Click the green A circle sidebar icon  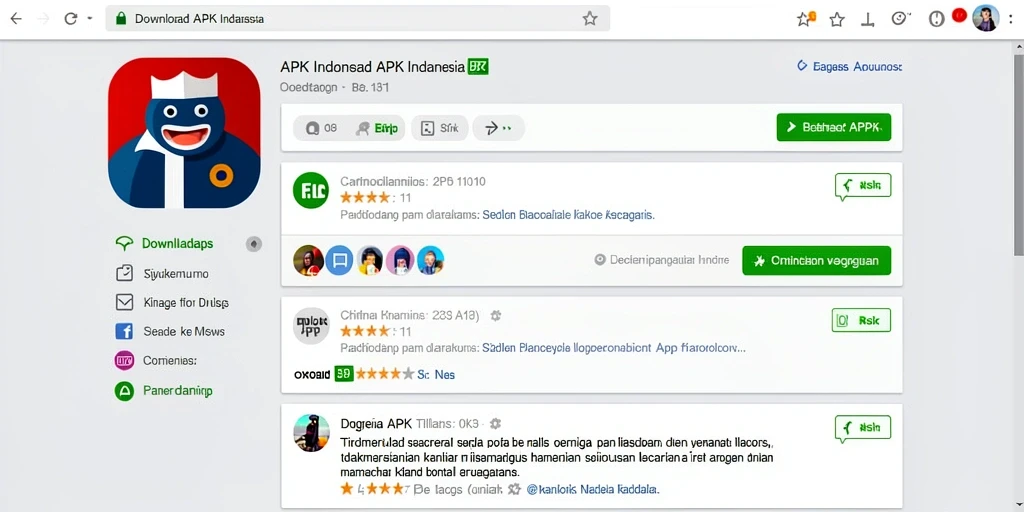click(x=124, y=391)
